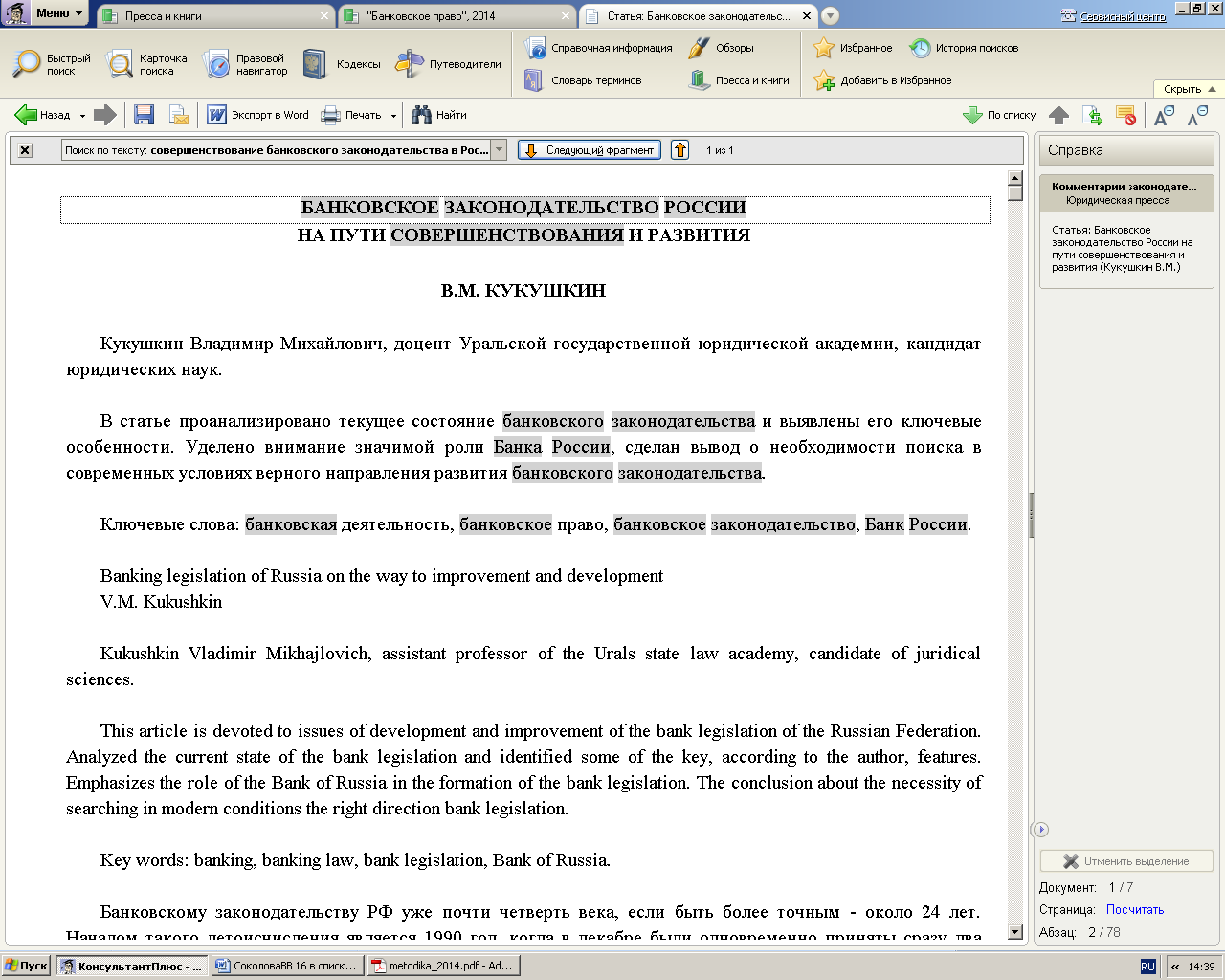
Task: Switch to КонсультантПлюс taskbar button
Action: pyautogui.click(x=131, y=966)
